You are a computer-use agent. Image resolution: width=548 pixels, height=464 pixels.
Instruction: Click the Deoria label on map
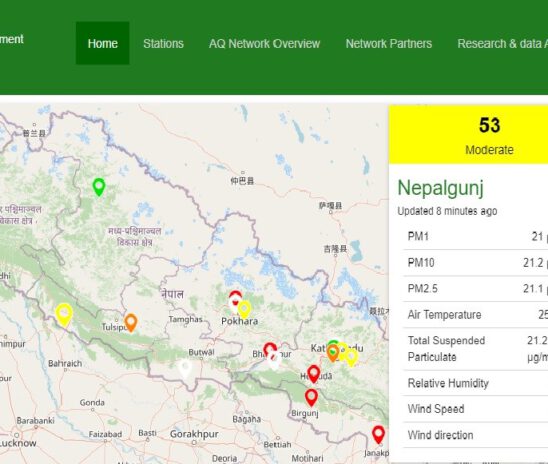tap(224, 458)
